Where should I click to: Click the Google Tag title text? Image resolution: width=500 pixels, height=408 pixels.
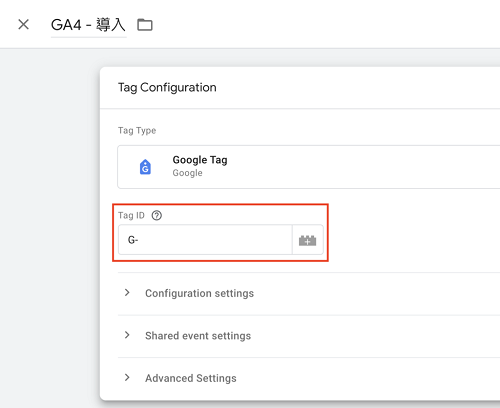pyautogui.click(x=200, y=160)
